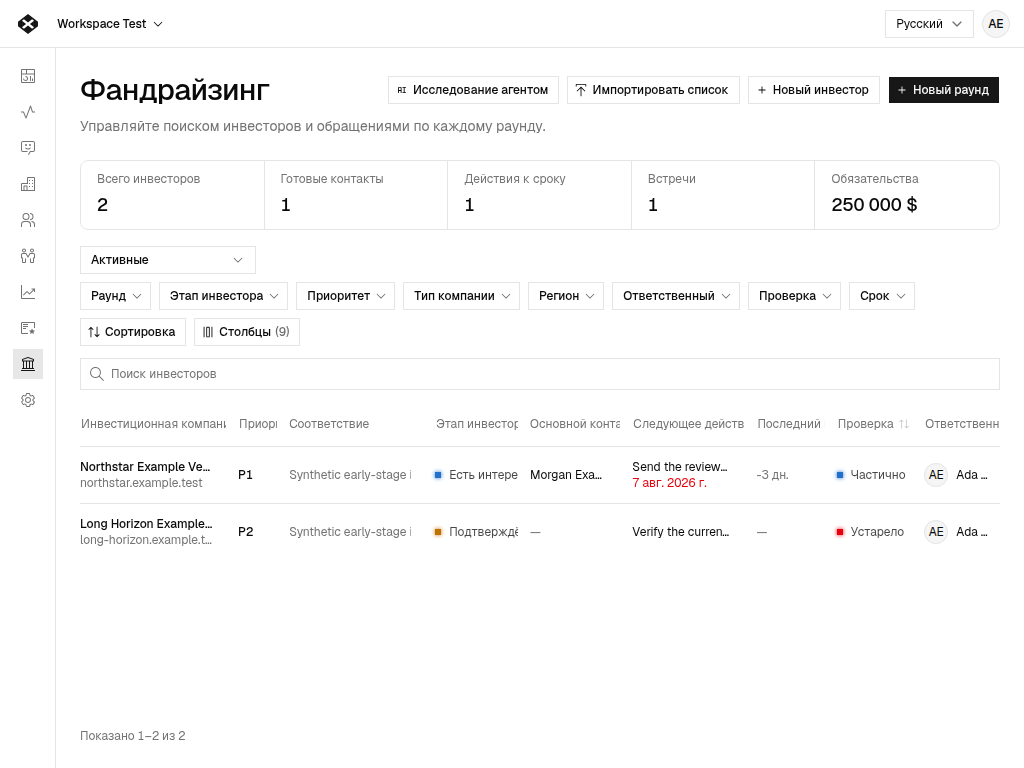Open the Сортировка options

133,332
